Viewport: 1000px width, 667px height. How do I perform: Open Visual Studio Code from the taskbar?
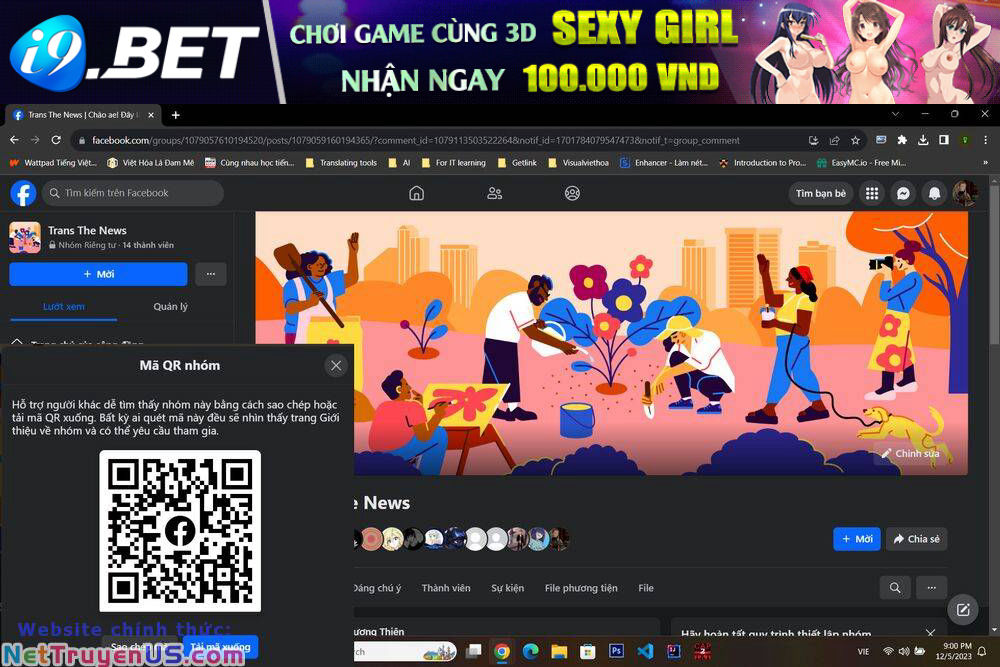click(x=645, y=651)
